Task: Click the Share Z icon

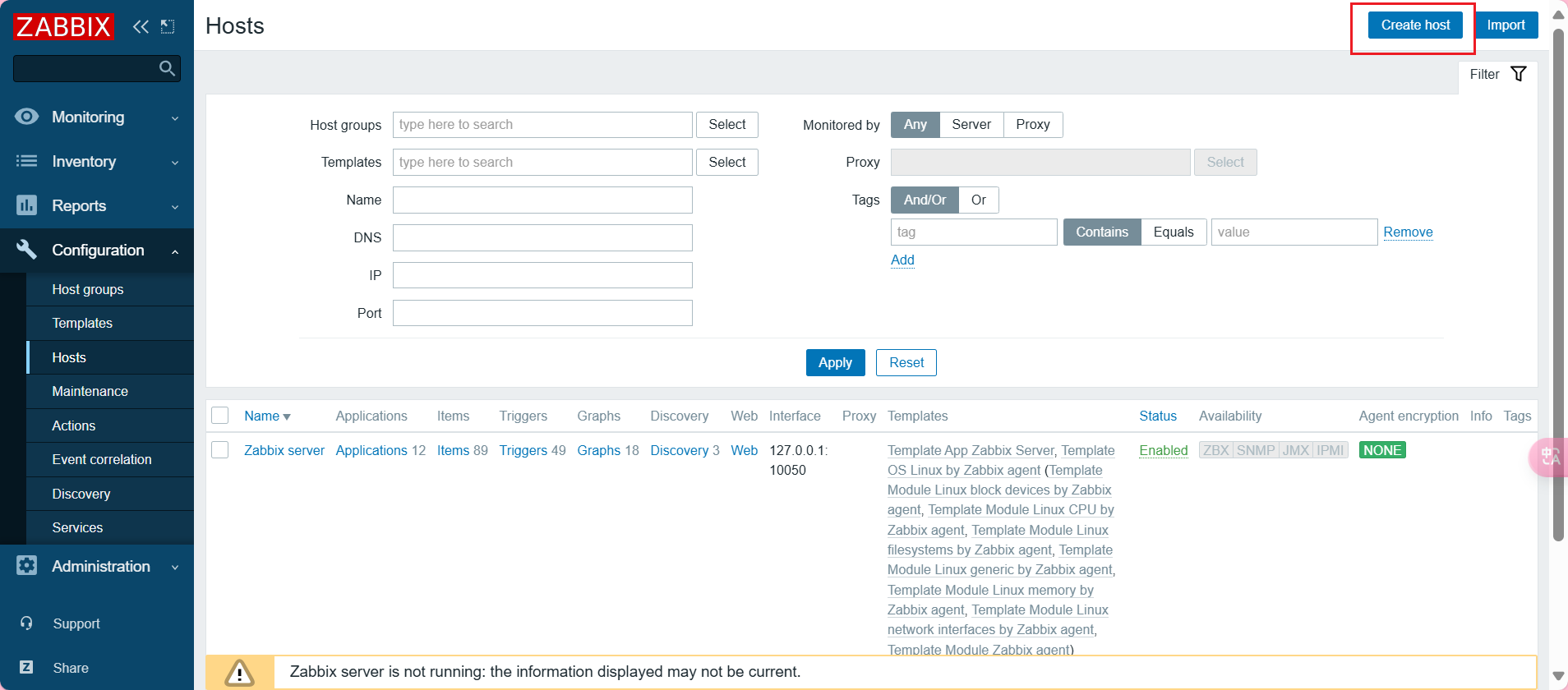Action: [x=26, y=668]
